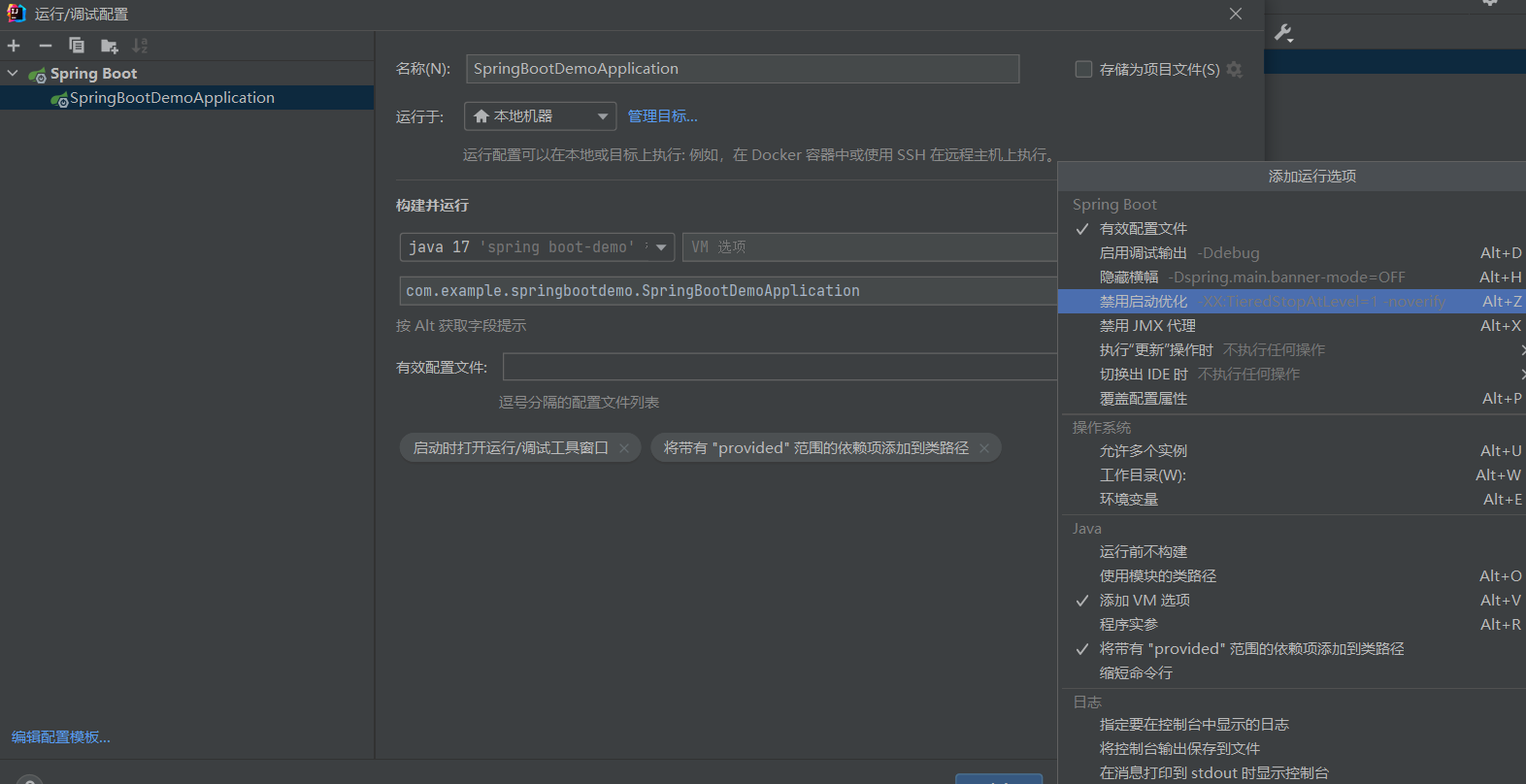1526x784 pixels.
Task: Select 环境变量 option
Action: [1291, 500]
